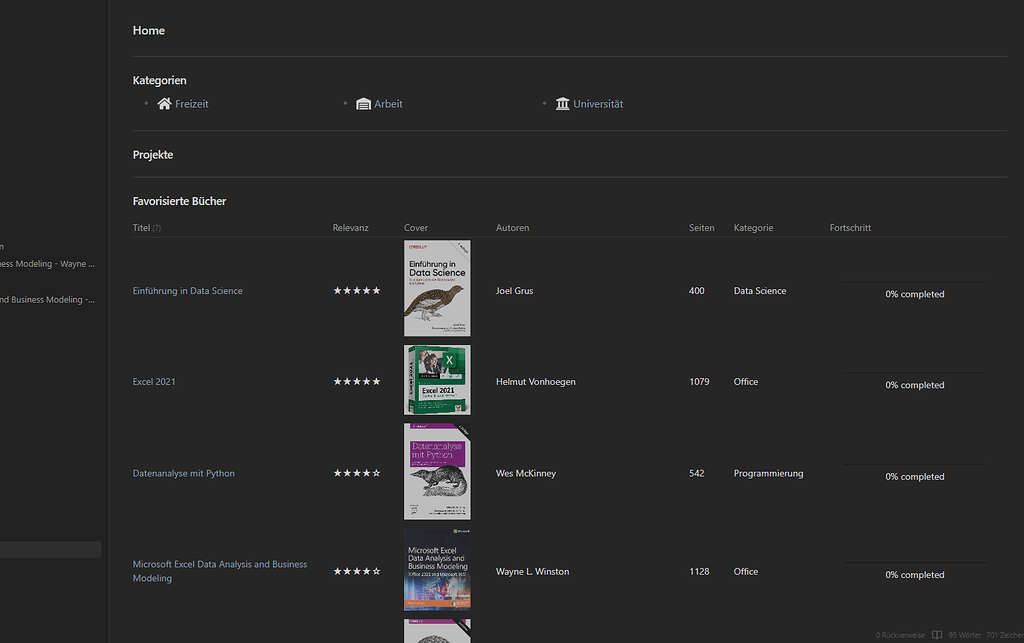Click the Datenanalyse mit Python cover thumbnail

click(x=437, y=471)
